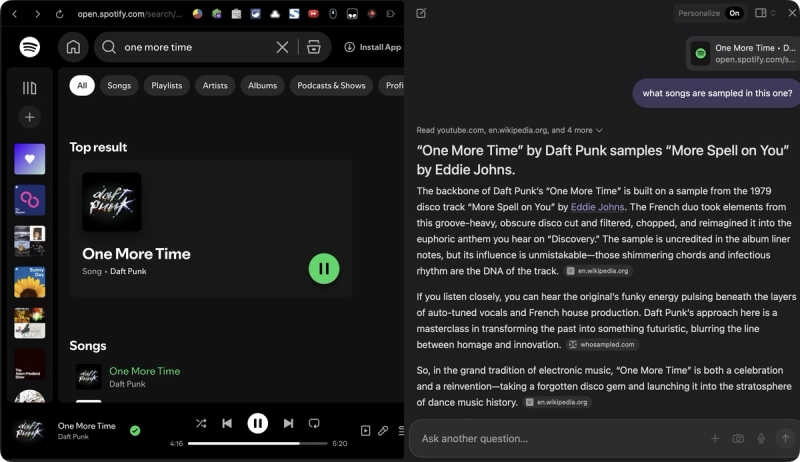The image size is (800, 462).
Task: Open the purple infinity-loop playlist thumbnail
Action: pos(30,200)
